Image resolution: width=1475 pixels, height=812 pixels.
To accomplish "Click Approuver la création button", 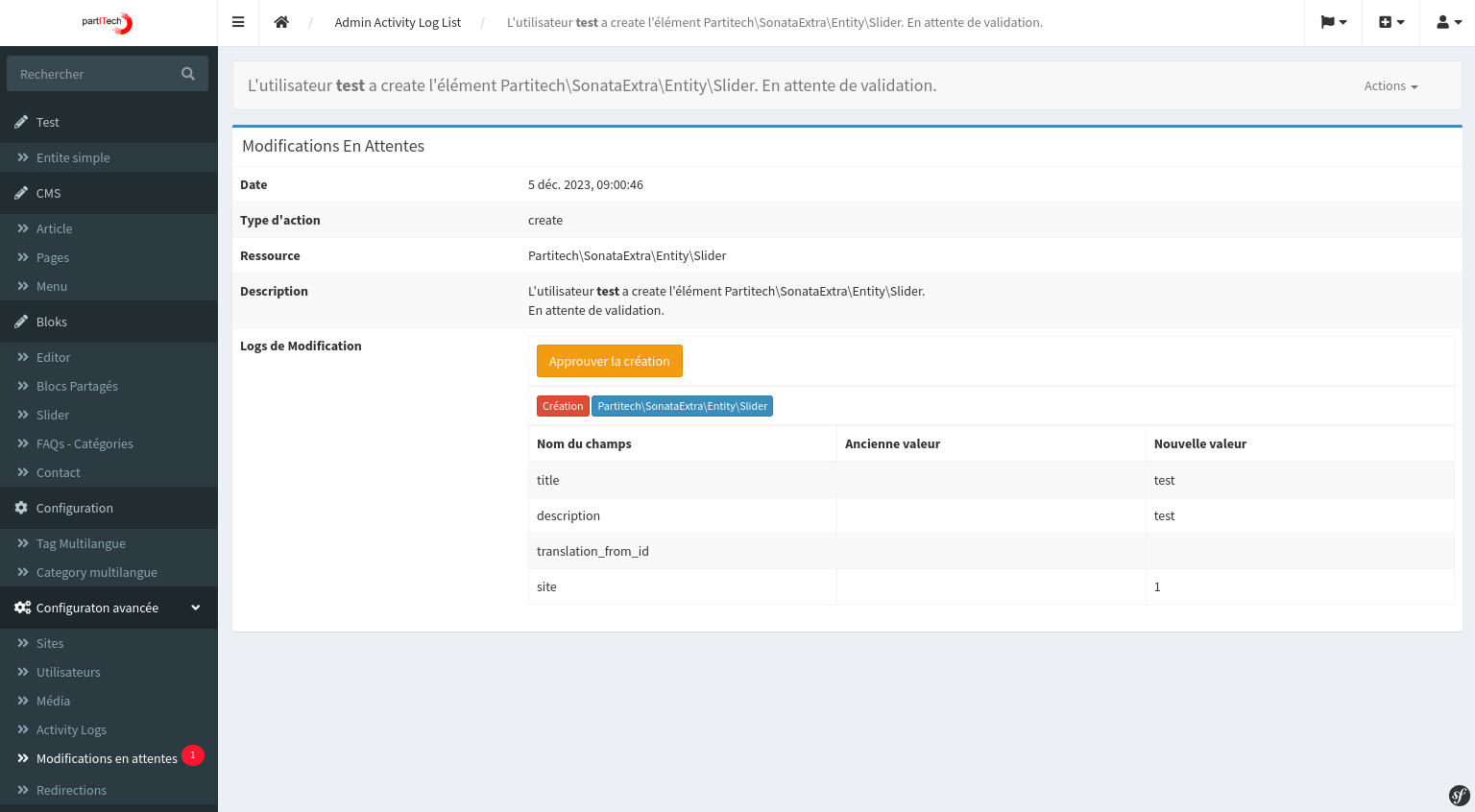I will coord(609,361).
